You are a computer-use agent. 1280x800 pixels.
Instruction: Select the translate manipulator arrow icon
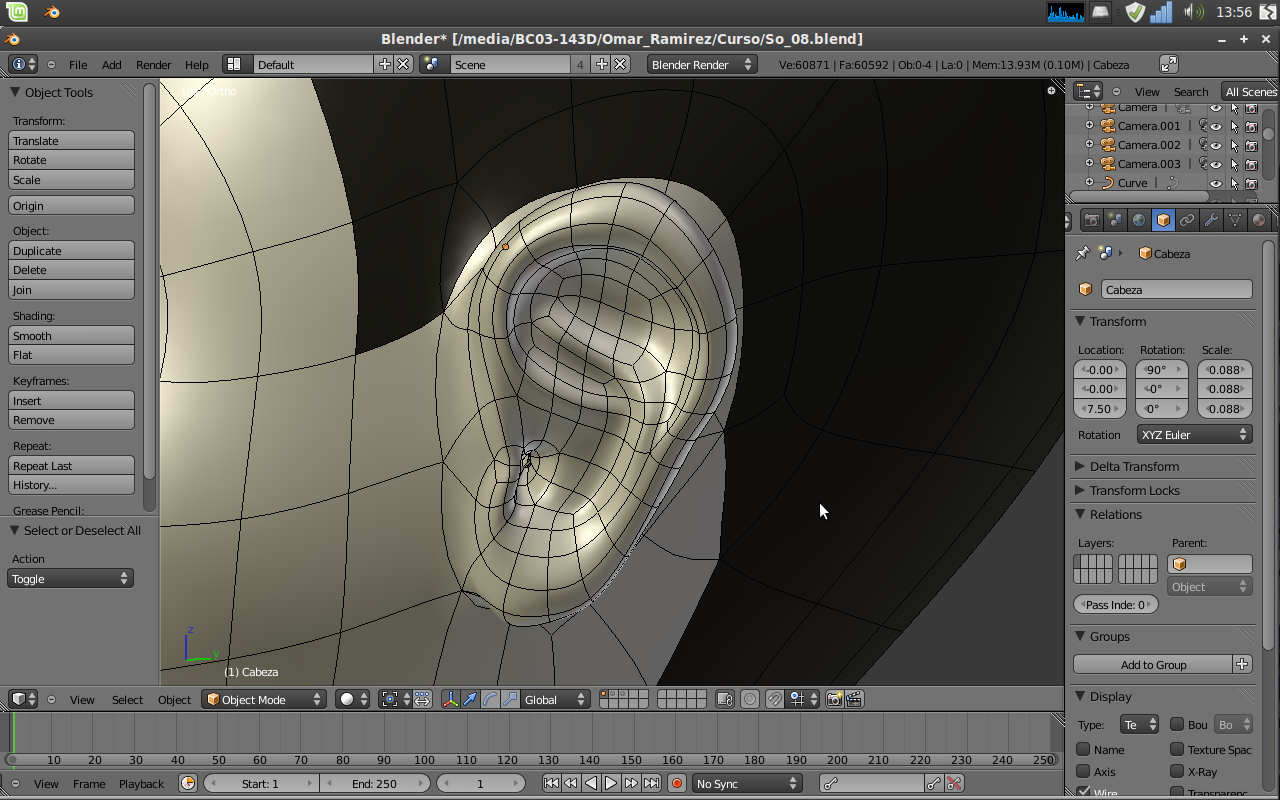(470, 700)
